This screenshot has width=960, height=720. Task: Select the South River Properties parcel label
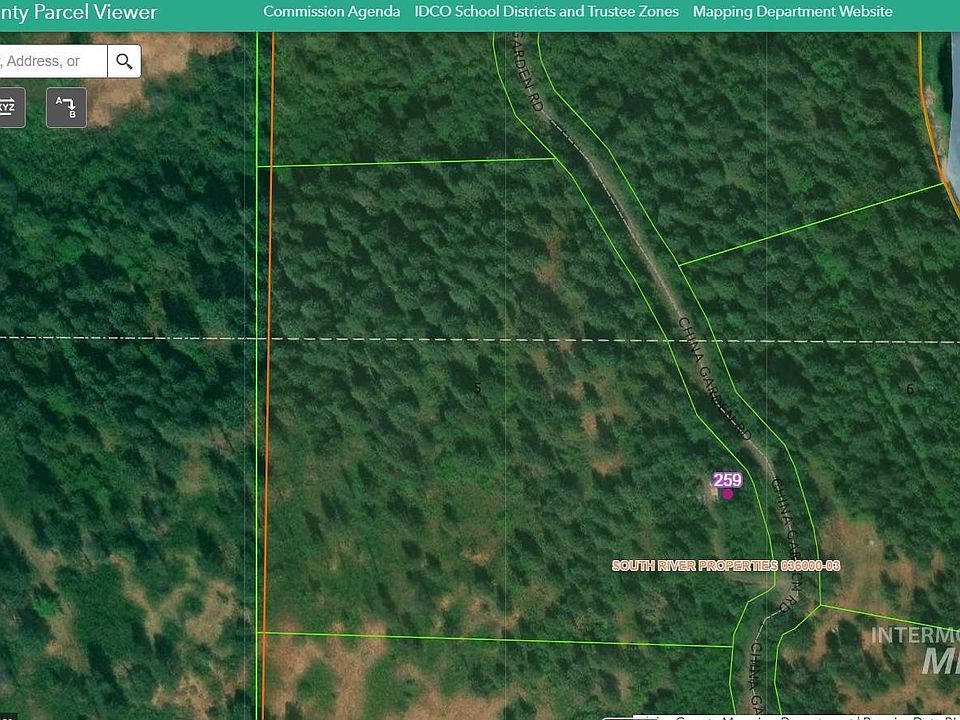pyautogui.click(x=725, y=566)
